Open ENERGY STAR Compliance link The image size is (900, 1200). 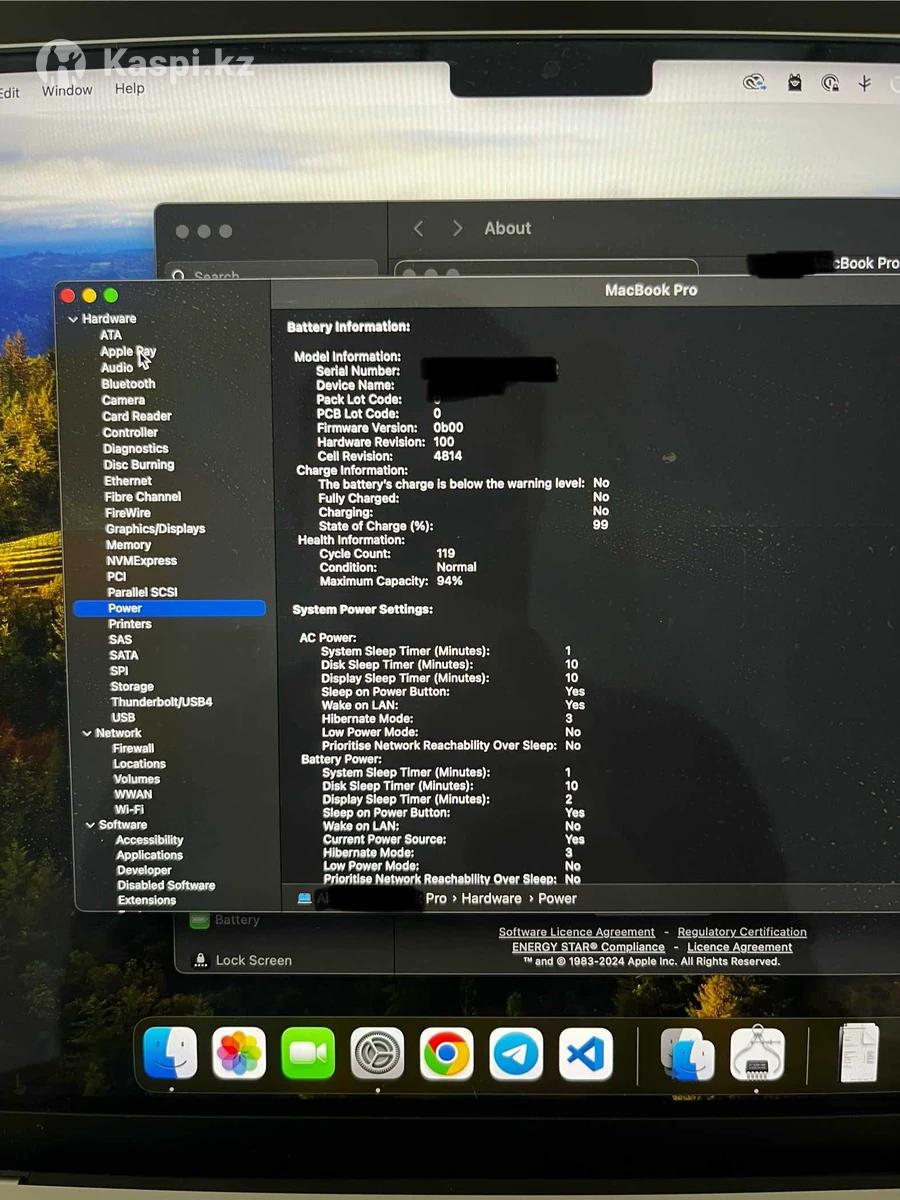tap(588, 947)
